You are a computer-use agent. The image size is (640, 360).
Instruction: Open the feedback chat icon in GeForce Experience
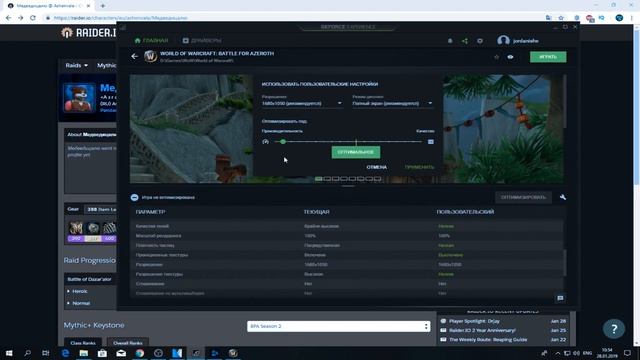[560, 298]
